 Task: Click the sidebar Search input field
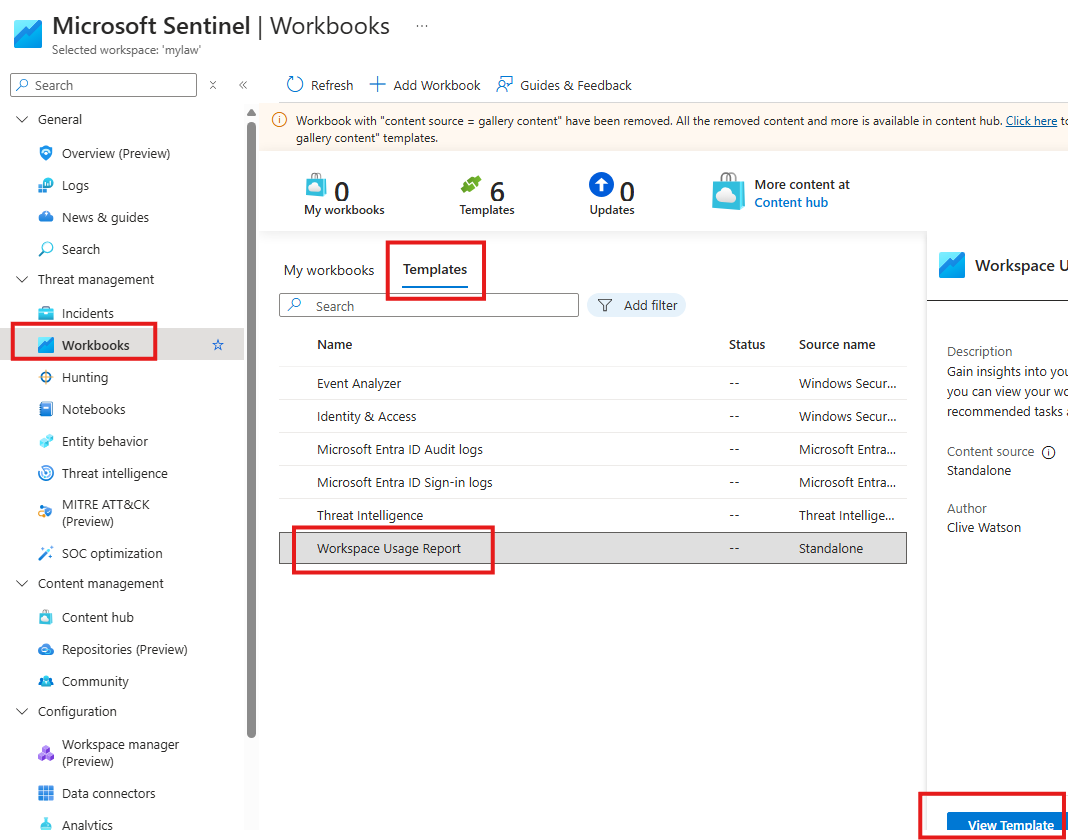click(104, 85)
